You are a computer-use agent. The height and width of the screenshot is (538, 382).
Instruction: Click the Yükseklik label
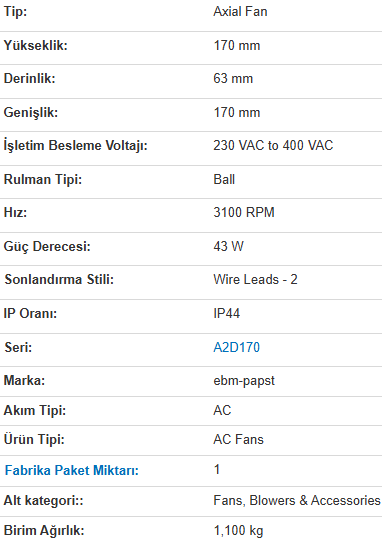pyautogui.click(x=36, y=45)
